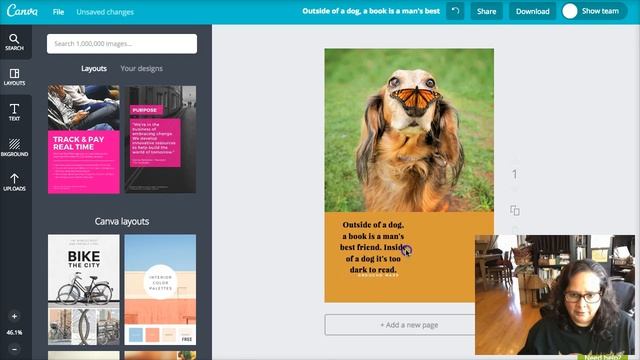Screen dimensions: 640x360
Task: Open the Background panel in sidebar
Action: tap(14, 147)
